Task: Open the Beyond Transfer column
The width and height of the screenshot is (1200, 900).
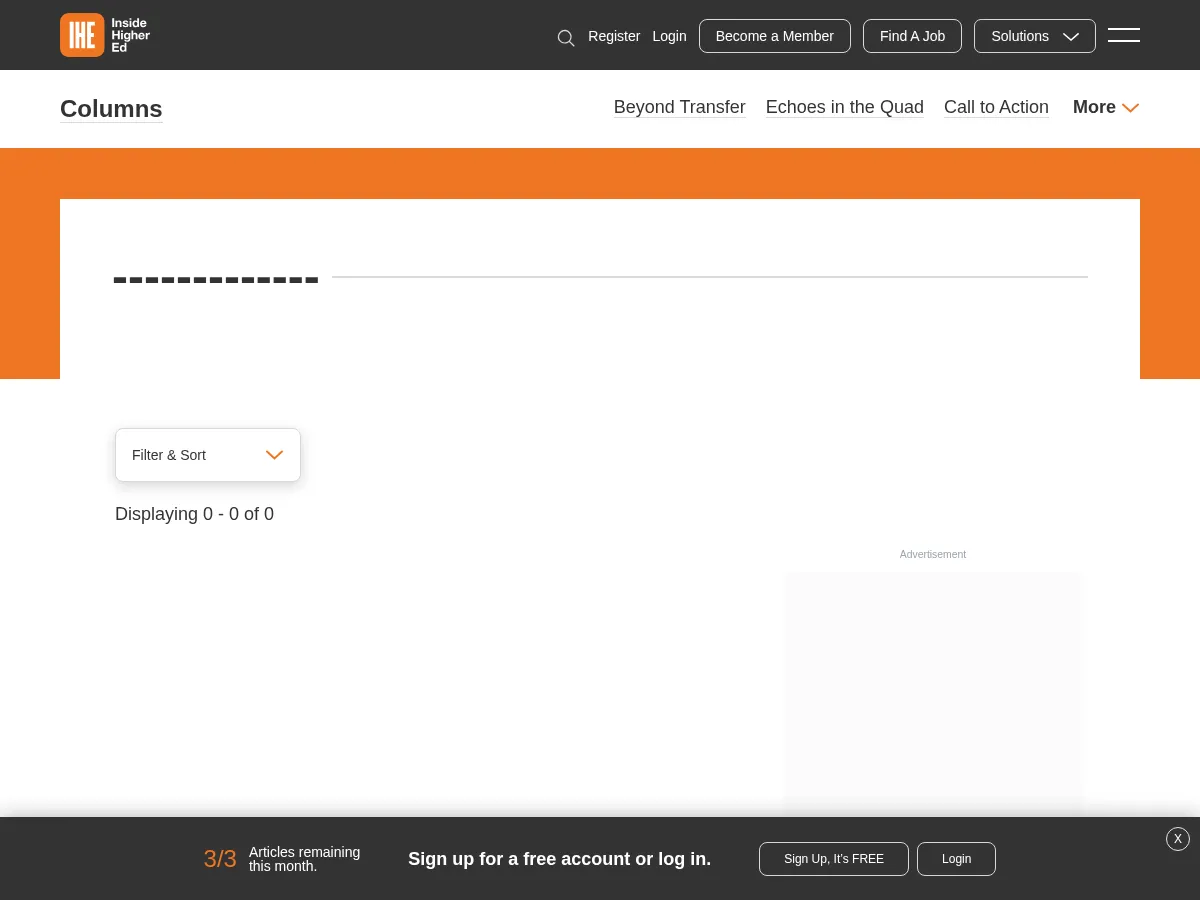Action: pos(679,107)
